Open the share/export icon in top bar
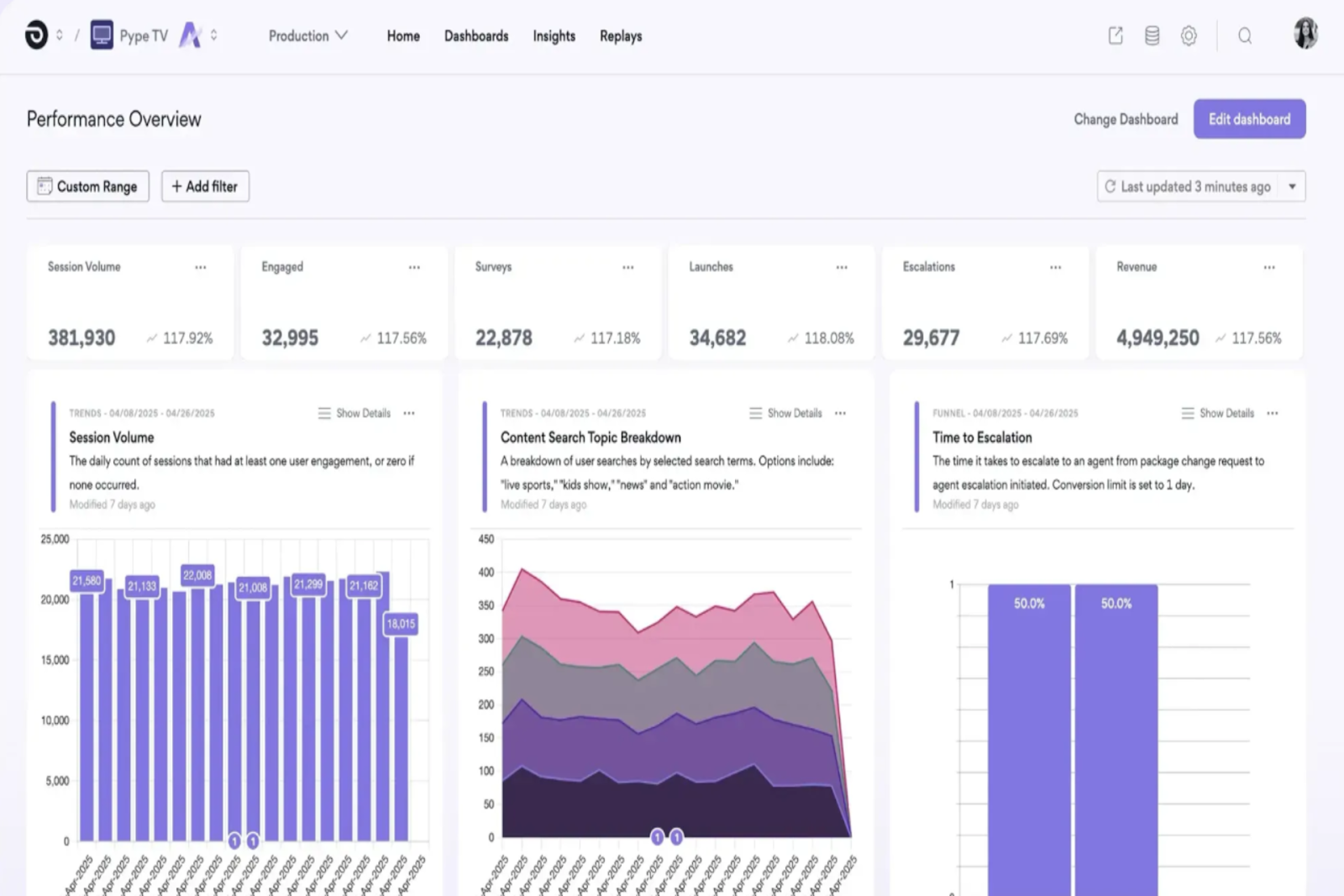Screen dimensions: 1344x896 1116,35
